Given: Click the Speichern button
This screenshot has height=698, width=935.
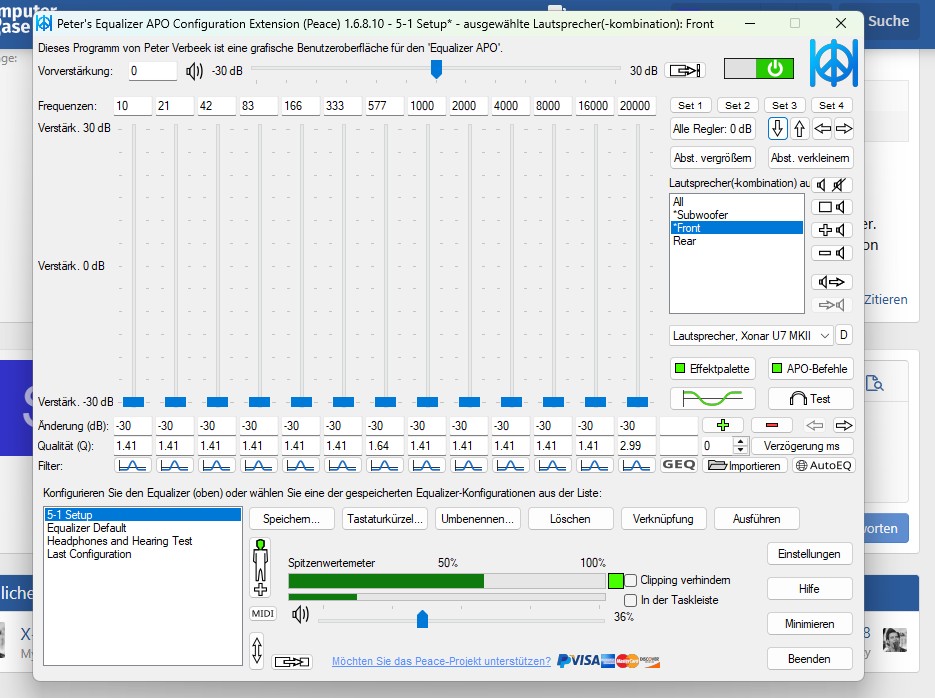Looking at the screenshot, I should (x=292, y=519).
